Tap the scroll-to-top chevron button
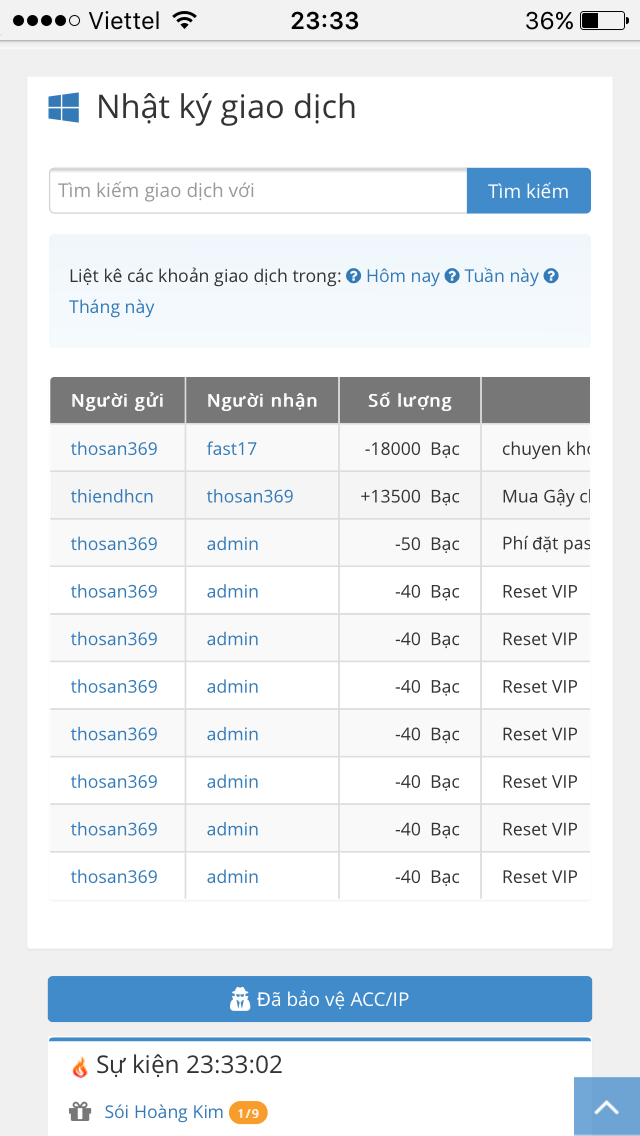The height and width of the screenshot is (1136, 640). 607,1107
